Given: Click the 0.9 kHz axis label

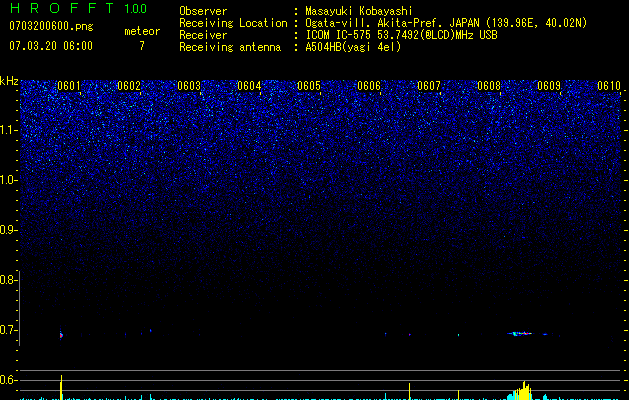Looking at the screenshot, I should [x=7, y=230].
